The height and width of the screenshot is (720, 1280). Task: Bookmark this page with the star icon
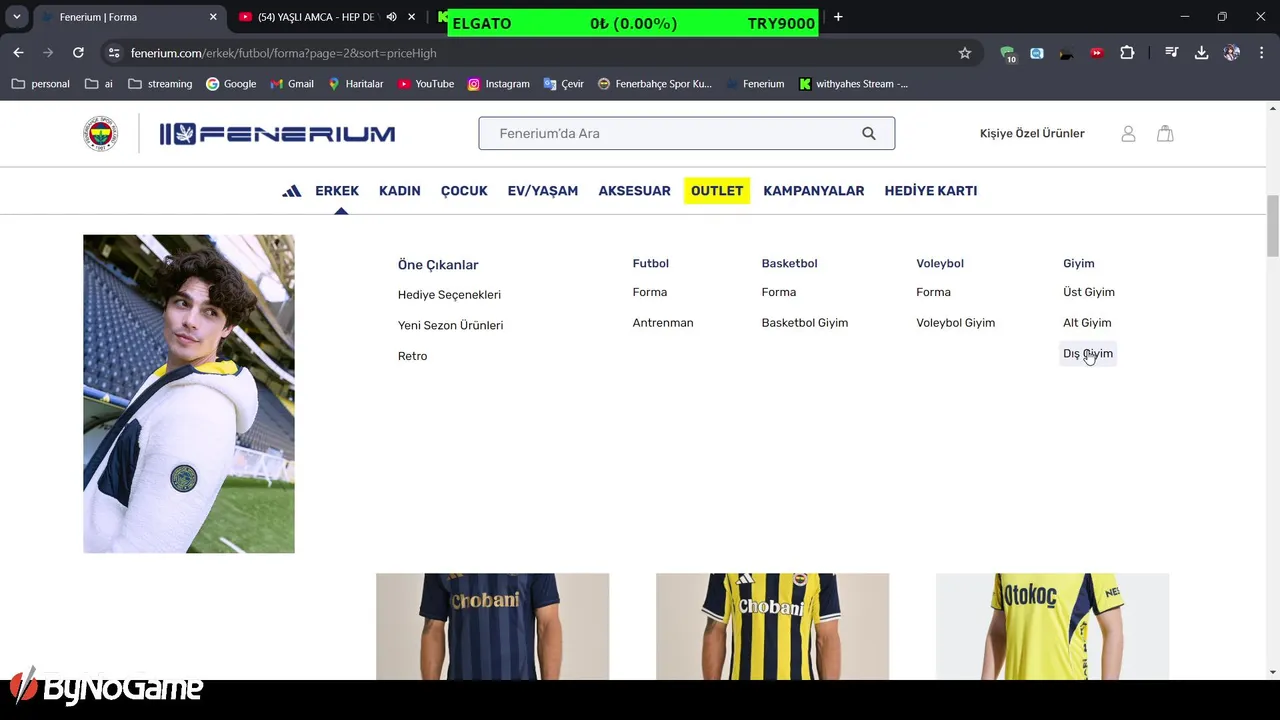click(965, 53)
